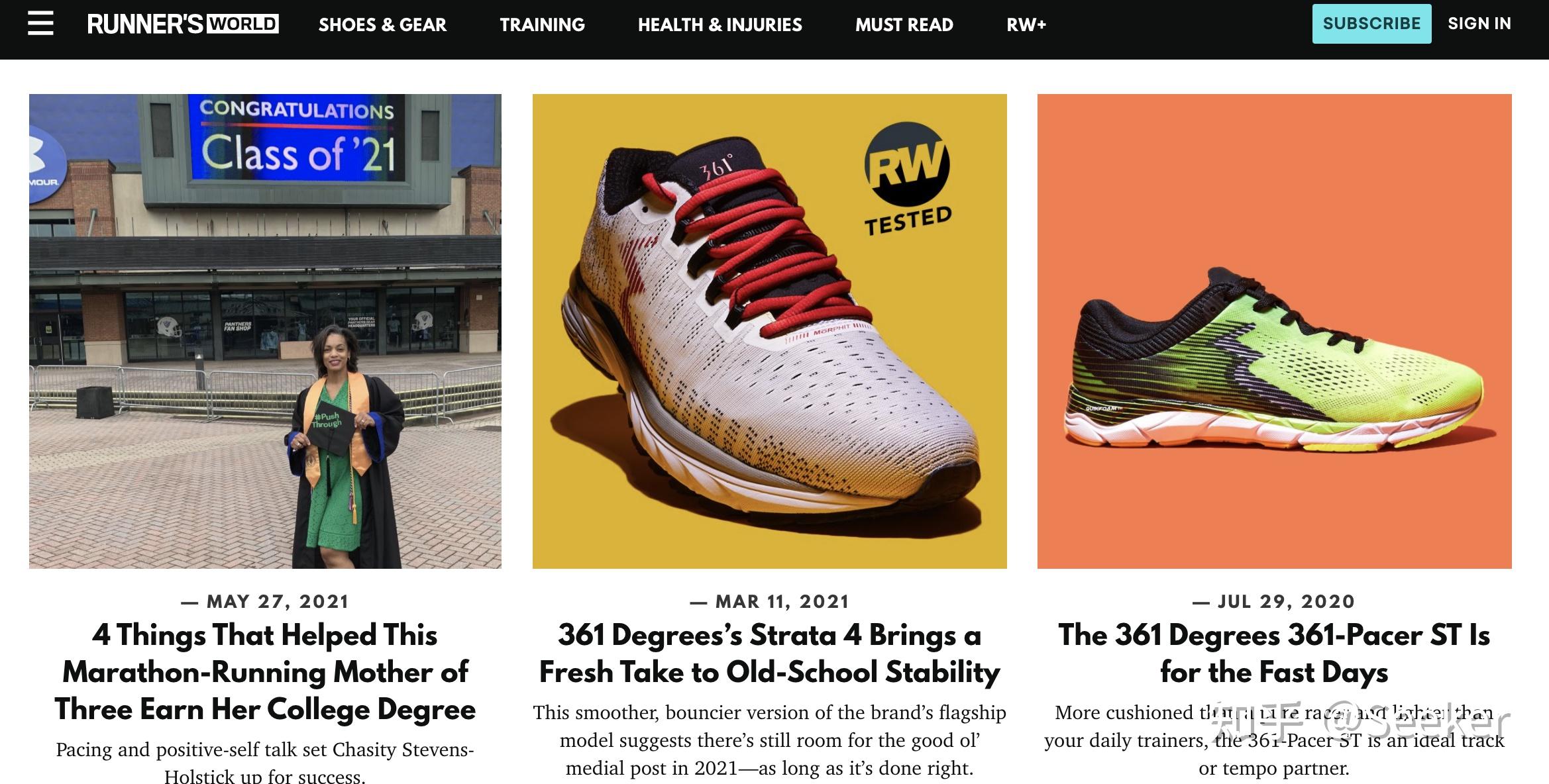This screenshot has width=1549, height=784.
Task: Open the Strata 4 shoe image
Action: click(769, 331)
